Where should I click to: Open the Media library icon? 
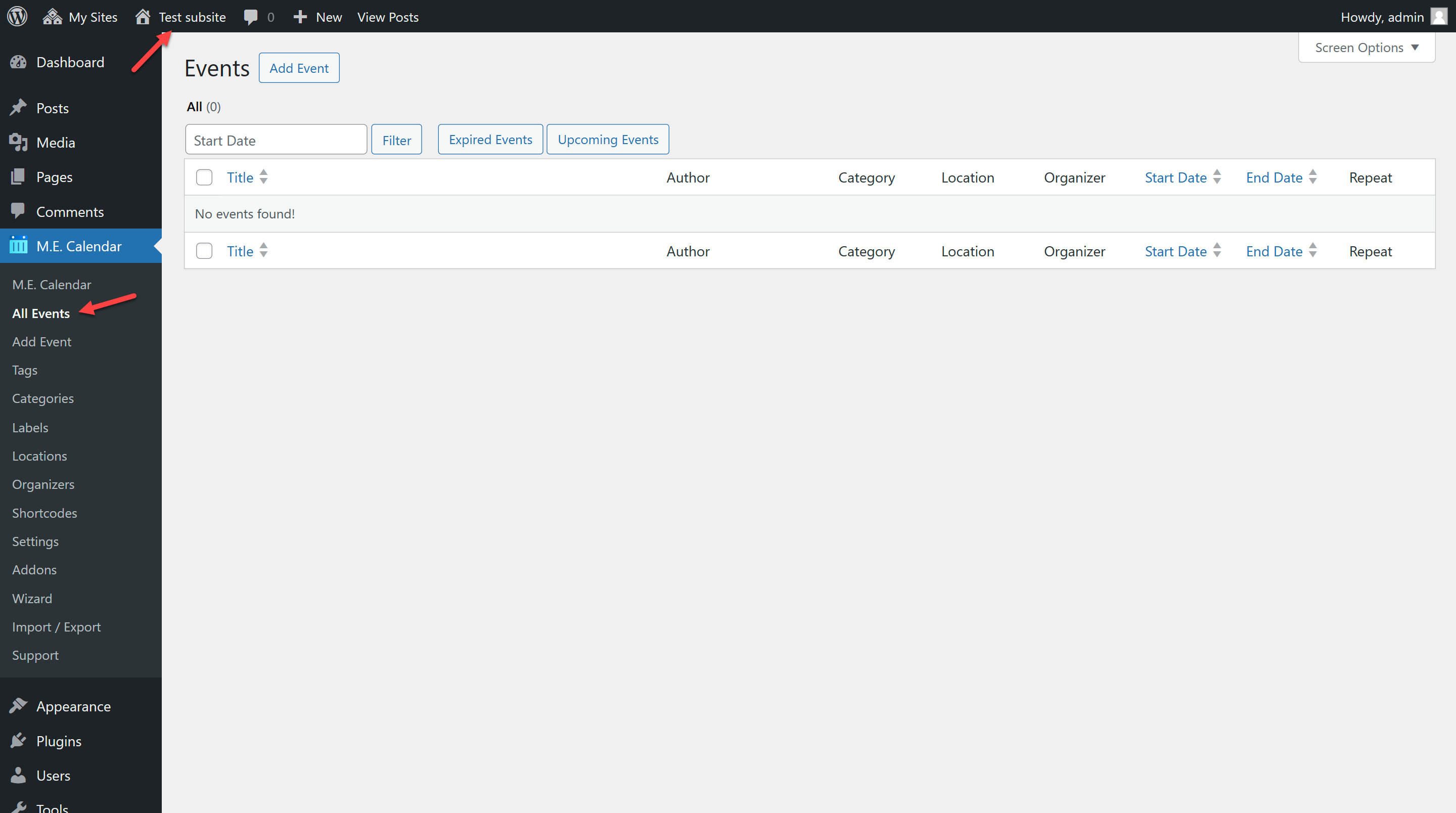pyautogui.click(x=18, y=143)
